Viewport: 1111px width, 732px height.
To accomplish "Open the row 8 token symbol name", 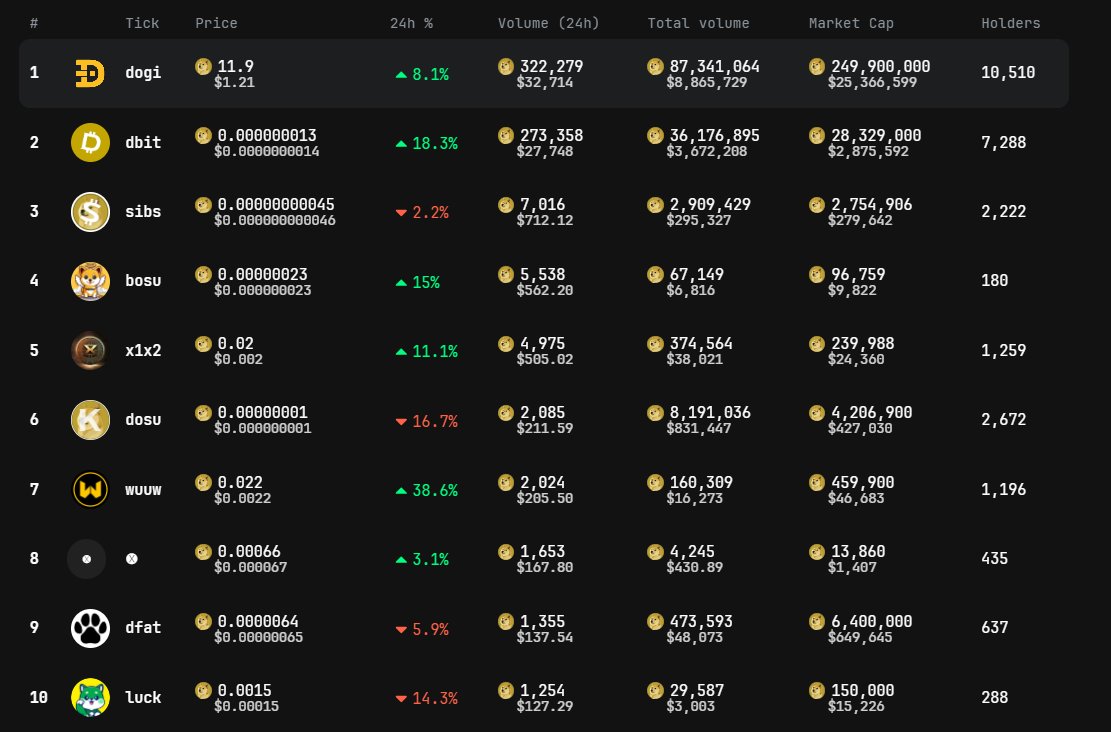I will [x=132, y=558].
